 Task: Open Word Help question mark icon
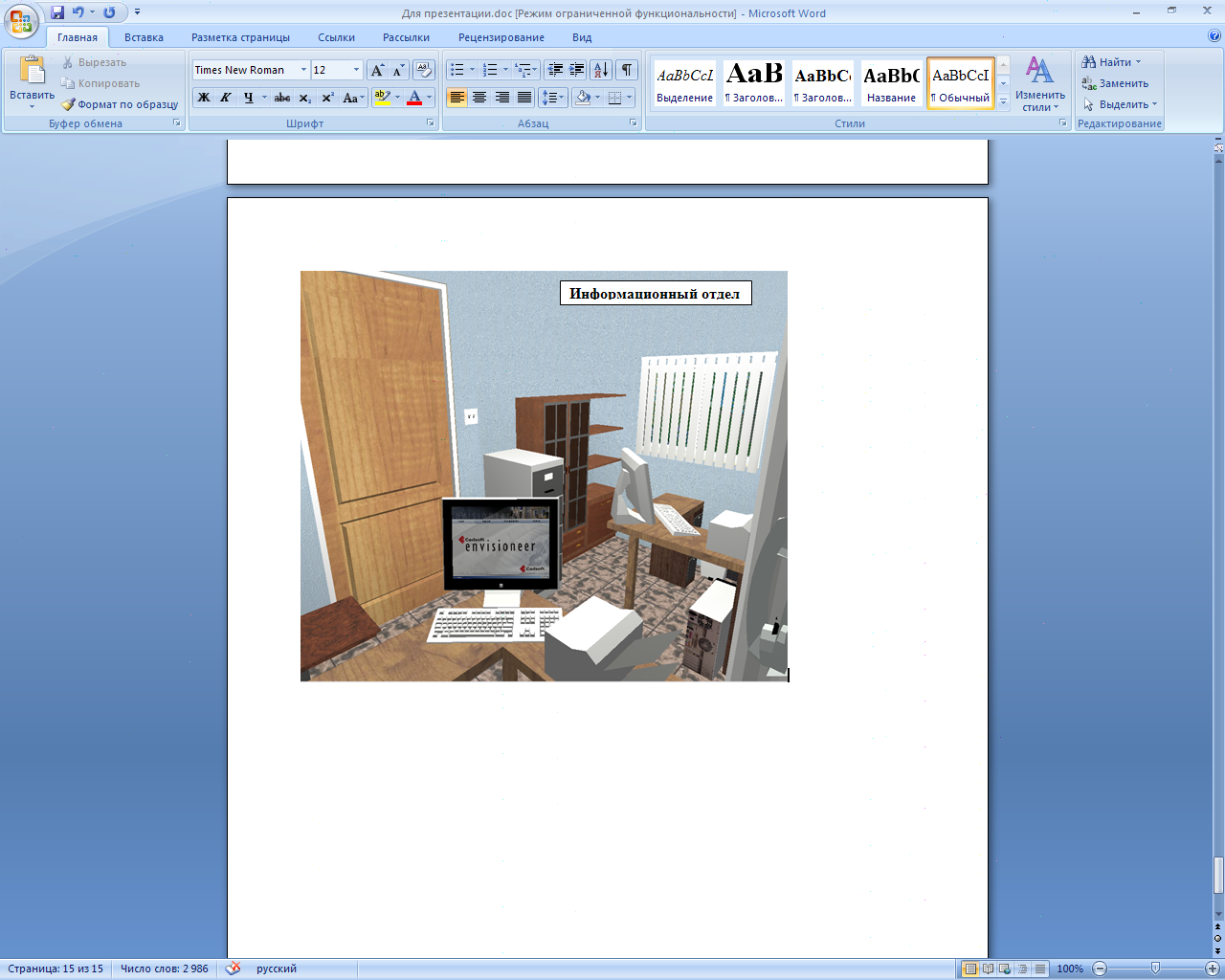click(1214, 36)
